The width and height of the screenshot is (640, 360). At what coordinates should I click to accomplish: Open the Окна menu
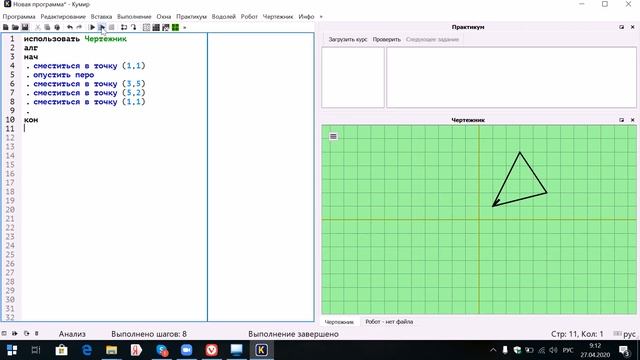tap(164, 17)
